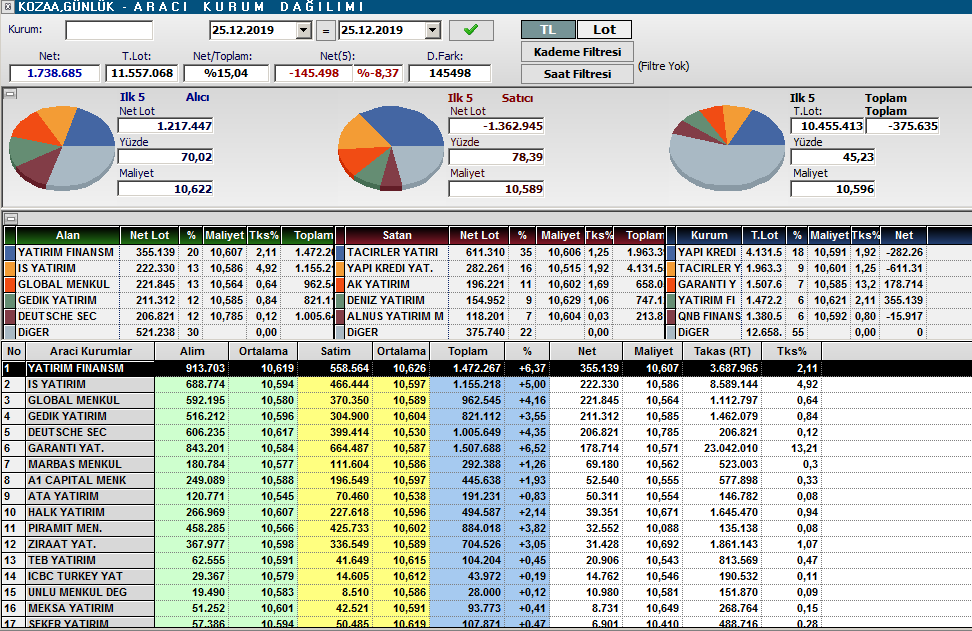Screen dimensions: 972x631
Task: Click the Kurum input field
Action: pos(109,30)
